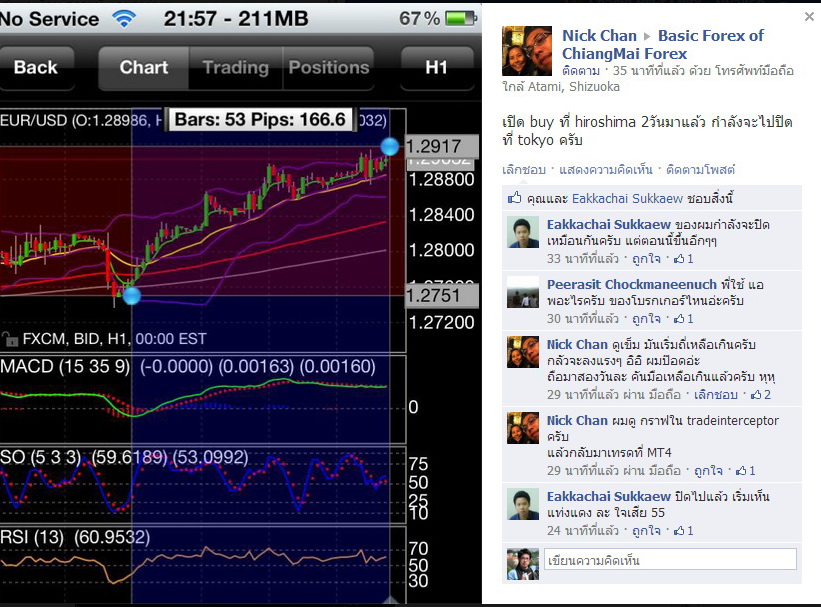Click the '21:57 - 211MB' status bar text
The height and width of the screenshot is (607, 821).
[236, 19]
